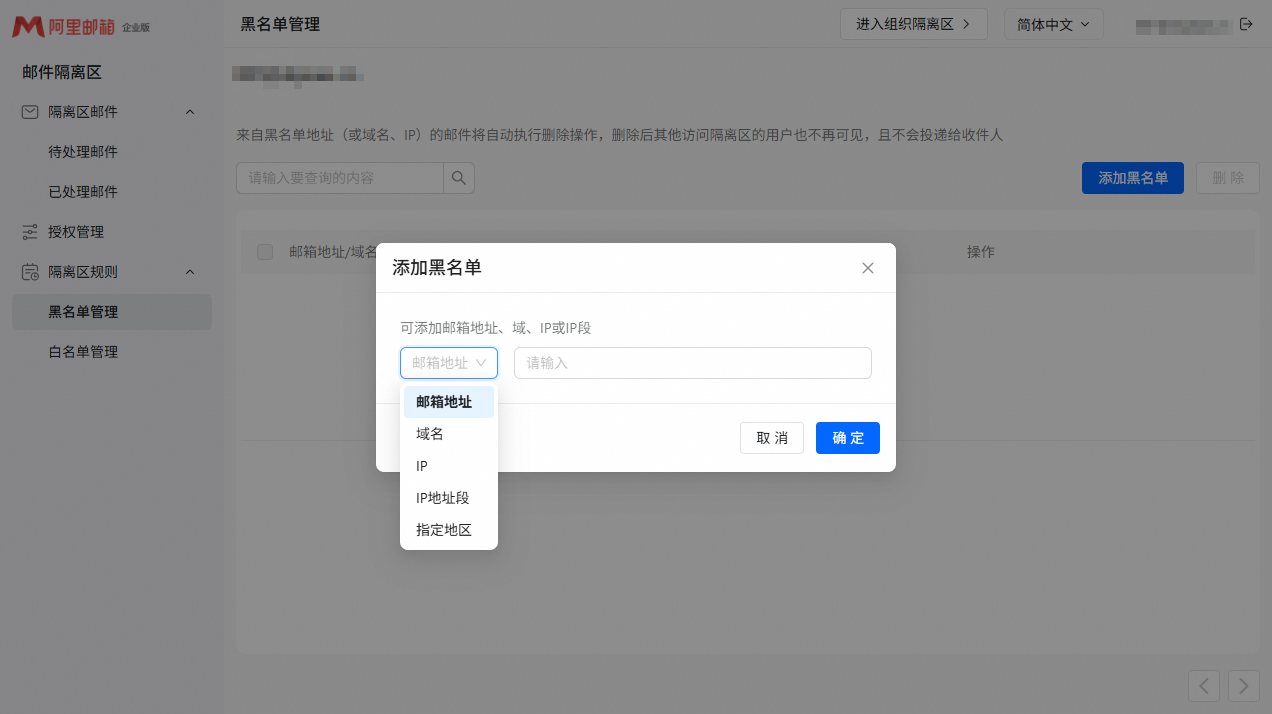Viewport: 1272px width, 714px height.
Task: Click the Alibaba Mail logo
Action: point(81,27)
